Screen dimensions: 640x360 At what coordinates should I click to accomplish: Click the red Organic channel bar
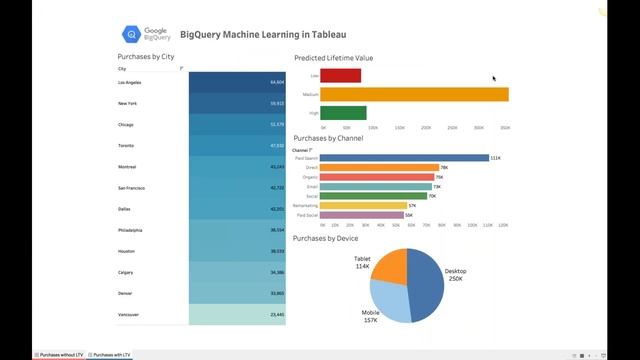coord(377,177)
